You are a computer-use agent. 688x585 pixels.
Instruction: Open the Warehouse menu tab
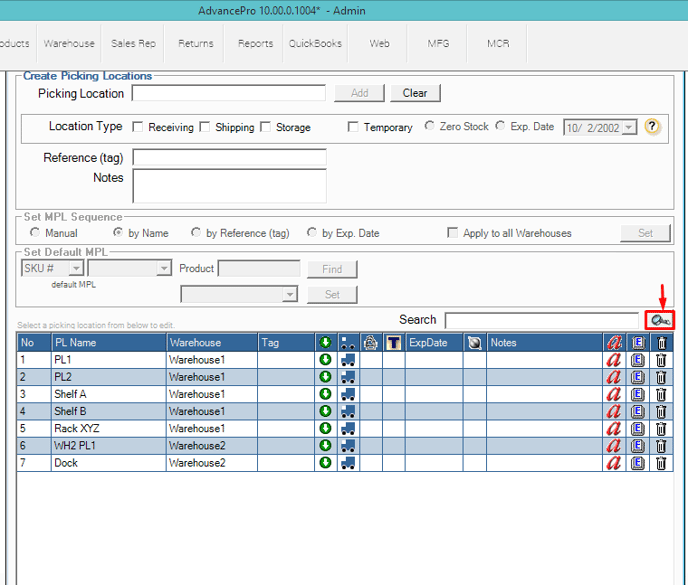[x=69, y=44]
